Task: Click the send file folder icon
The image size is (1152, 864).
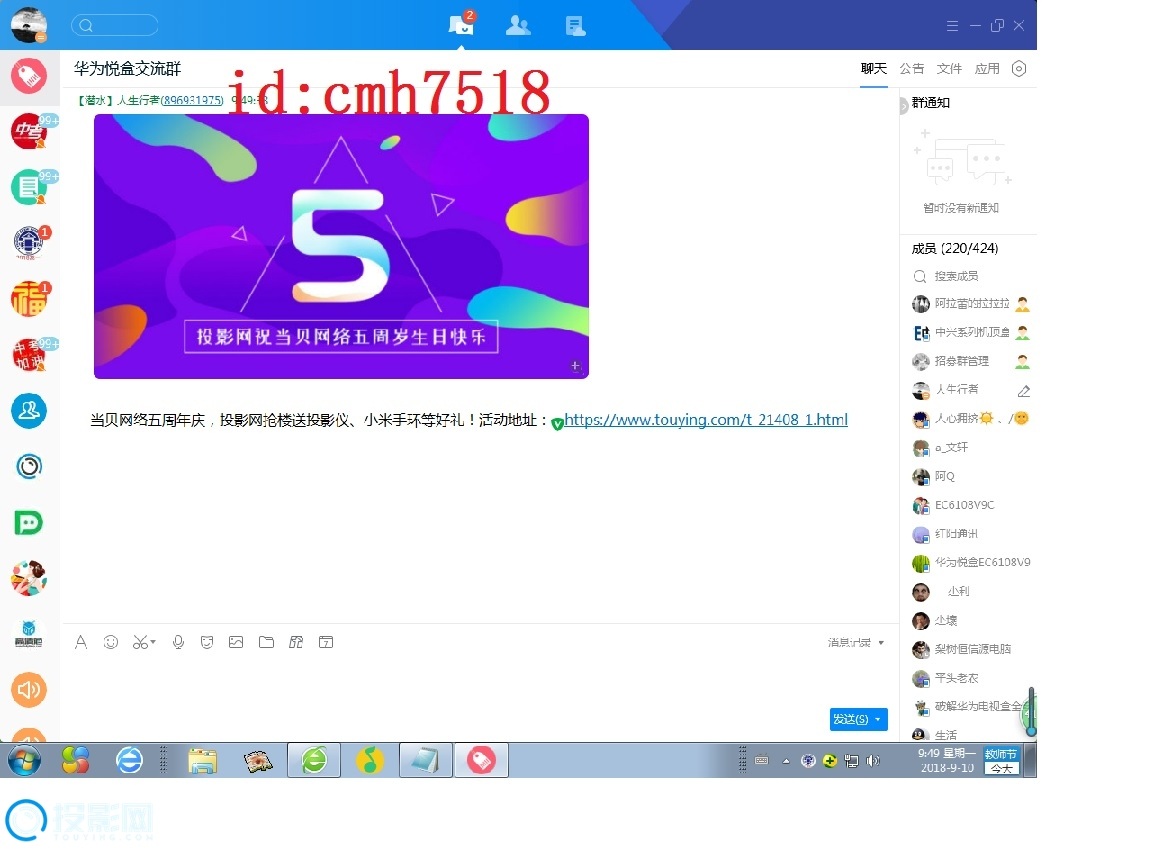Action: click(266, 642)
